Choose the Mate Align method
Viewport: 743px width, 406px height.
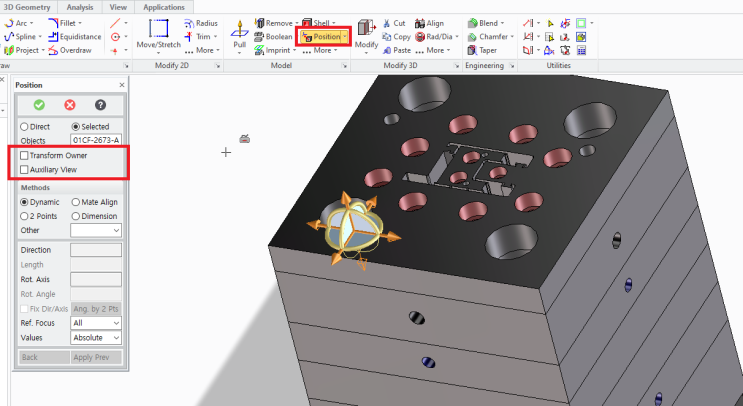point(95,202)
